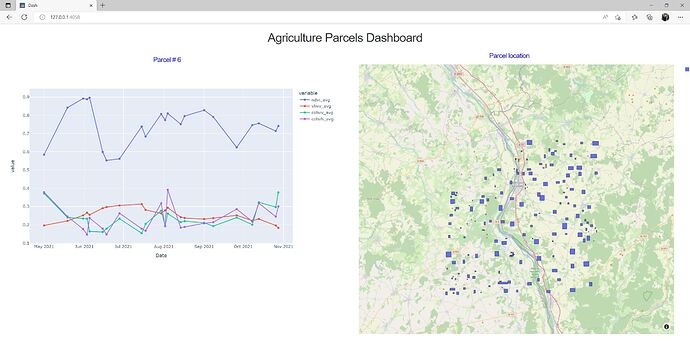Click the 'Sep 2021' x-axis label

[204, 246]
